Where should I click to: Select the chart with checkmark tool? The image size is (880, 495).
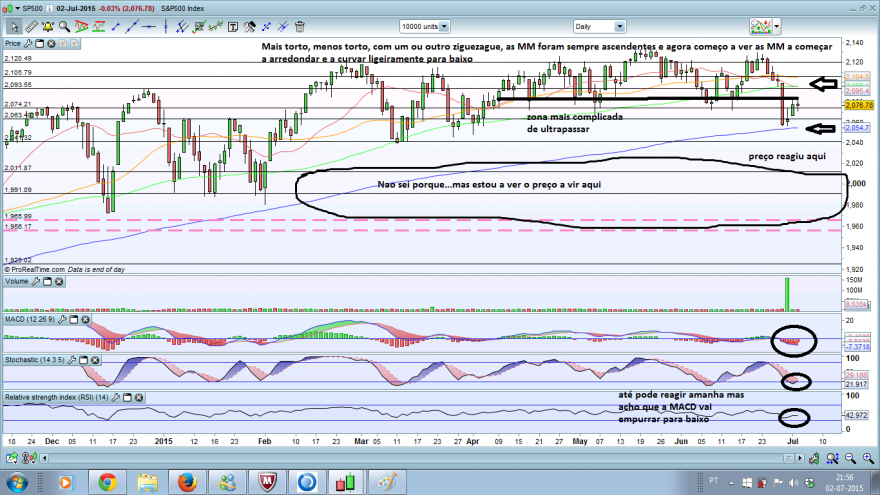(199, 26)
